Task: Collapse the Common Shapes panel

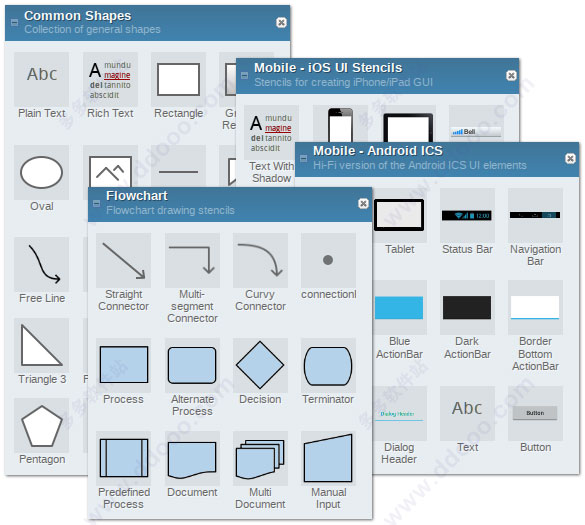Action: click(15, 22)
